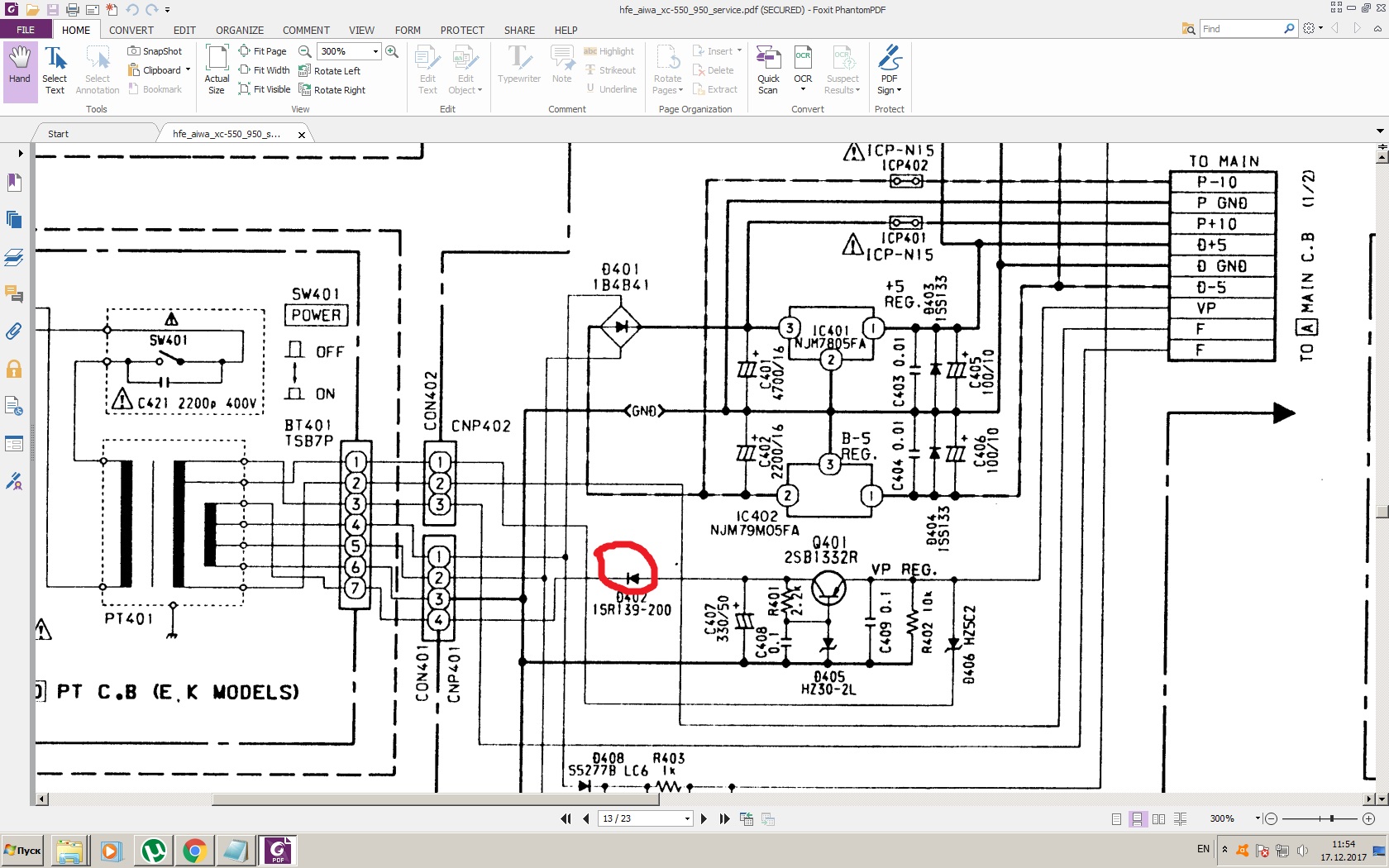
Task: Start a Quick Scan
Action: [x=768, y=71]
